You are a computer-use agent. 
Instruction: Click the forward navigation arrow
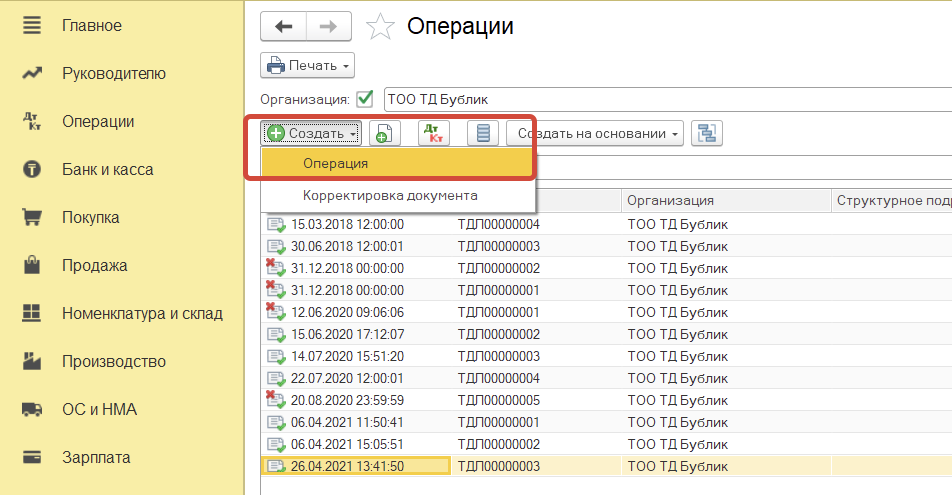(x=328, y=26)
